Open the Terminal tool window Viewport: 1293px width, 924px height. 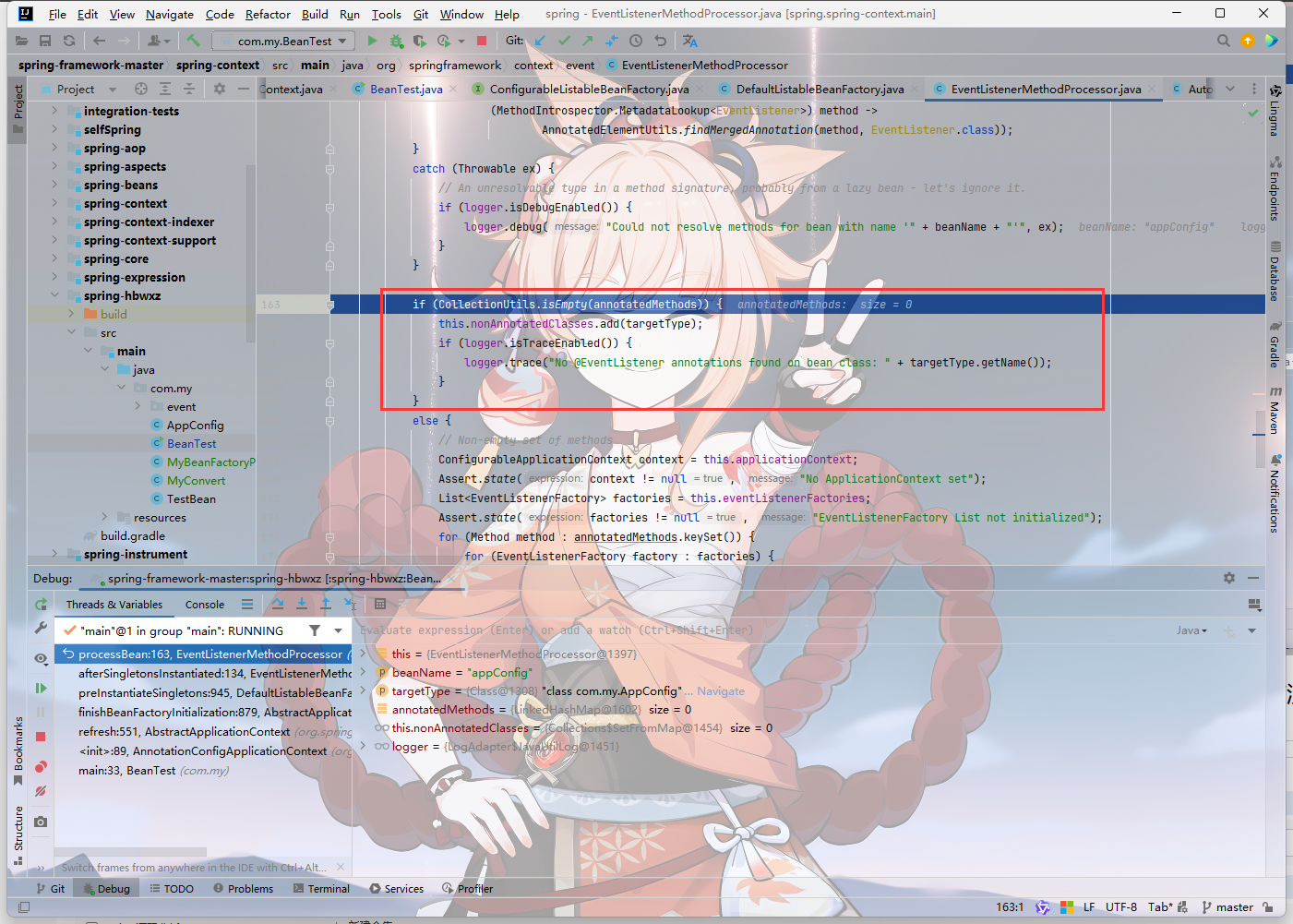pyautogui.click(x=321, y=888)
